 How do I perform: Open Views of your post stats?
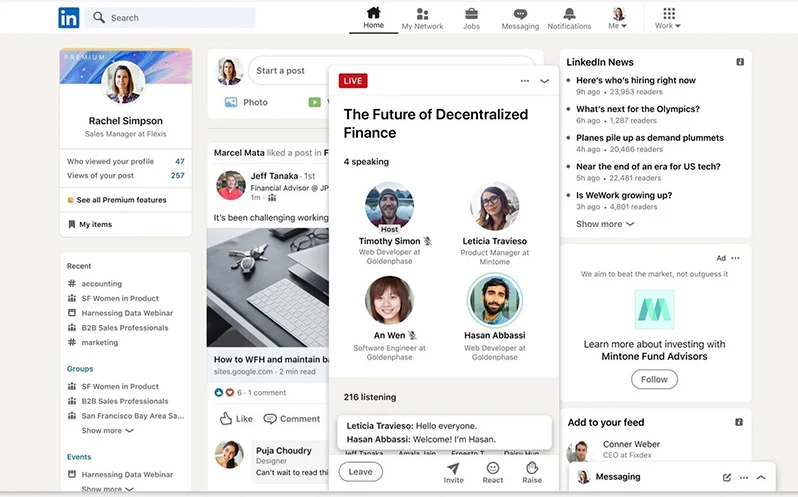[x=126, y=176]
